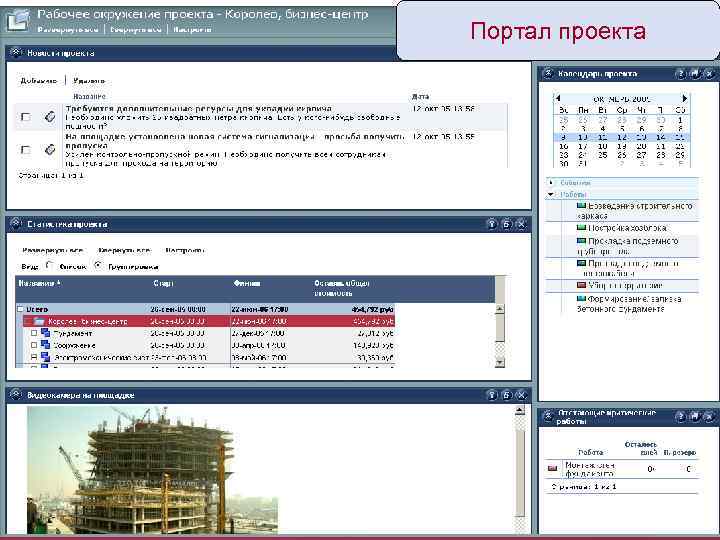
Task: Restore the Статистика проекта panel window
Action: tap(506, 224)
